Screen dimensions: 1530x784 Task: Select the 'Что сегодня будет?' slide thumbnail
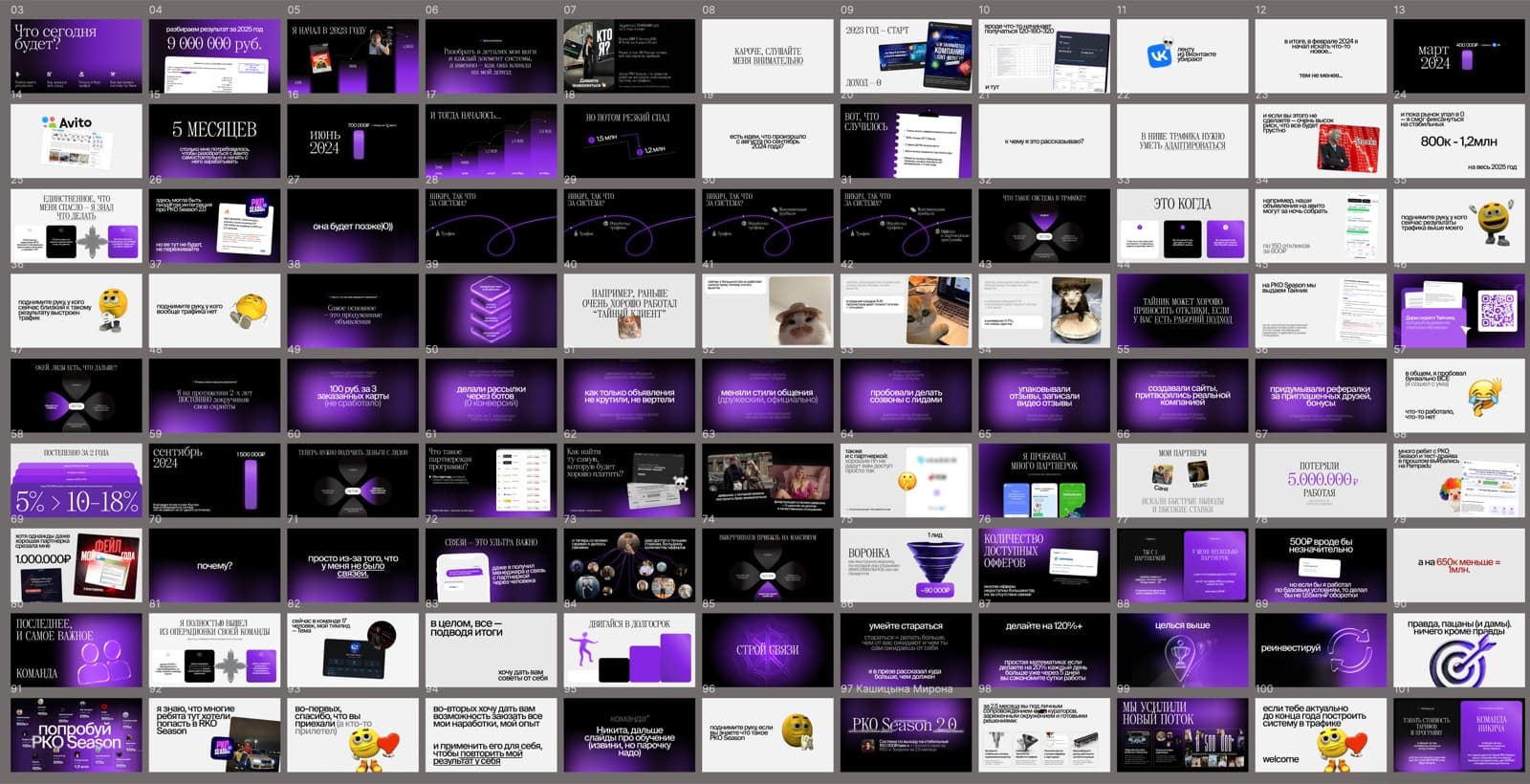tap(76, 56)
